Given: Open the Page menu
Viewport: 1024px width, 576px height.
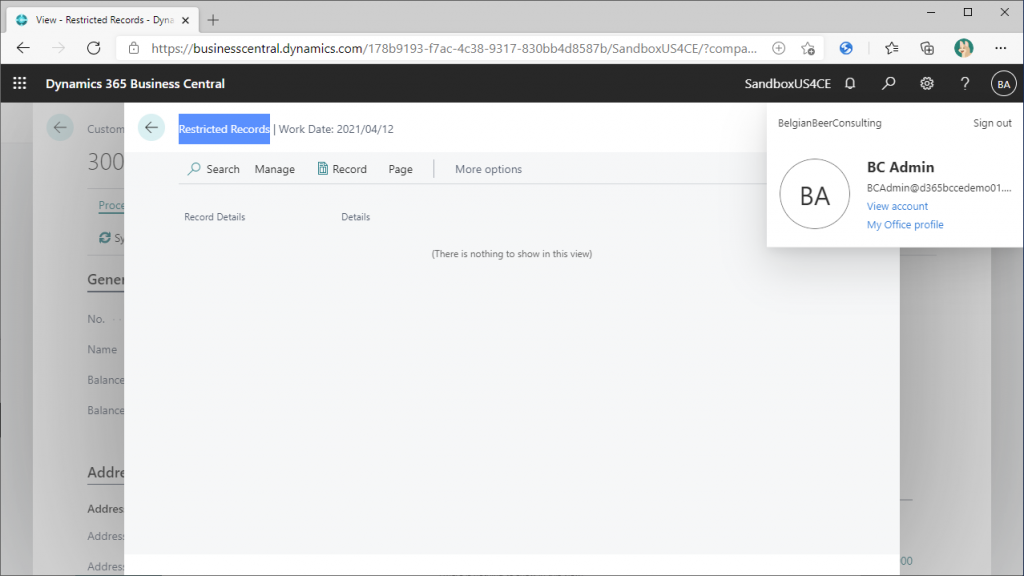Looking at the screenshot, I should click(400, 169).
